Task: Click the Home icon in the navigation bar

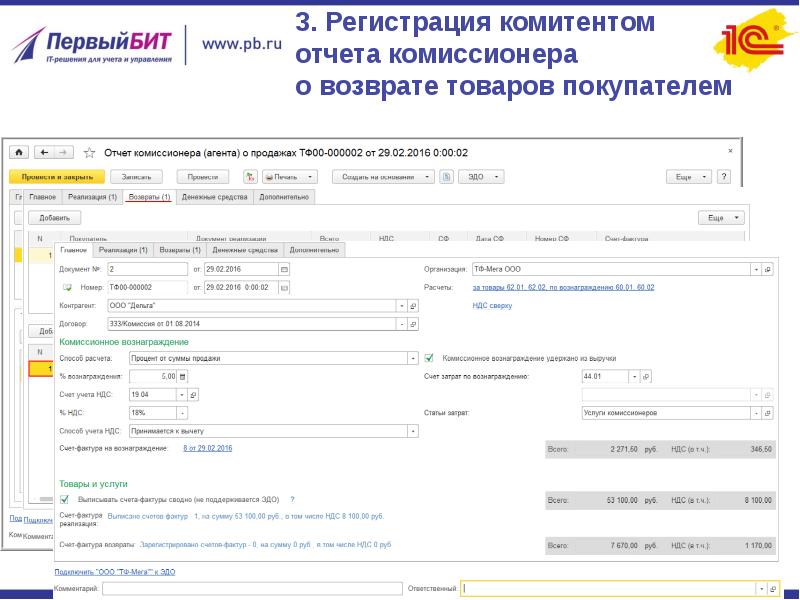Action: click(x=18, y=152)
